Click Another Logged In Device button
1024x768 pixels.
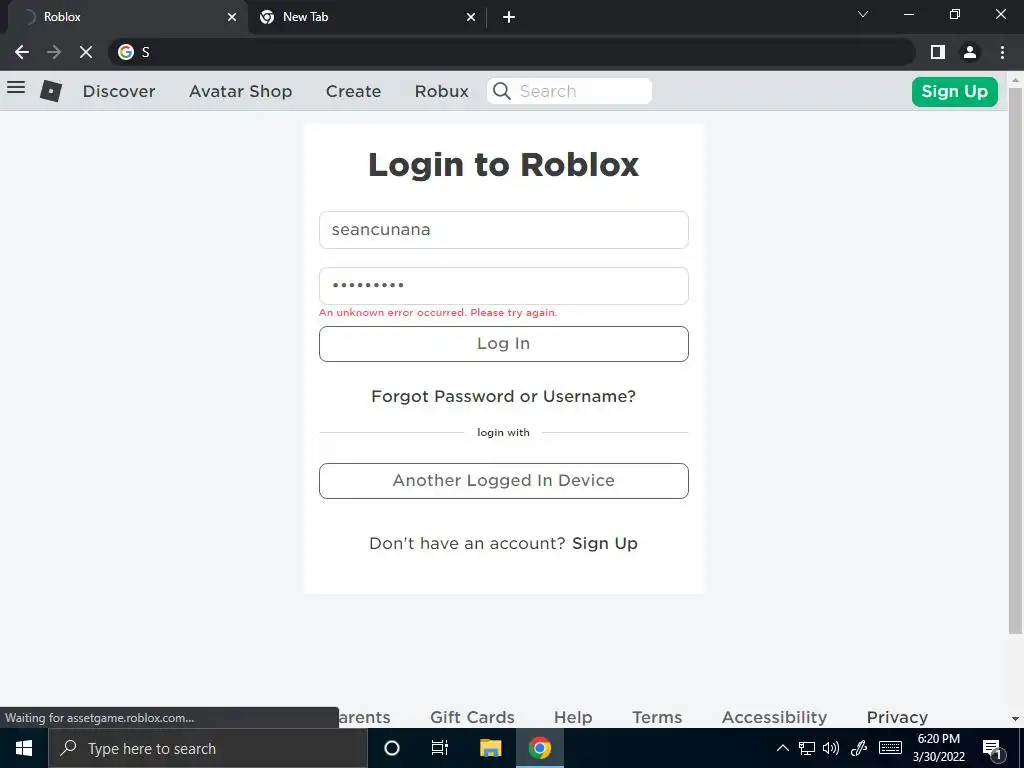click(504, 481)
